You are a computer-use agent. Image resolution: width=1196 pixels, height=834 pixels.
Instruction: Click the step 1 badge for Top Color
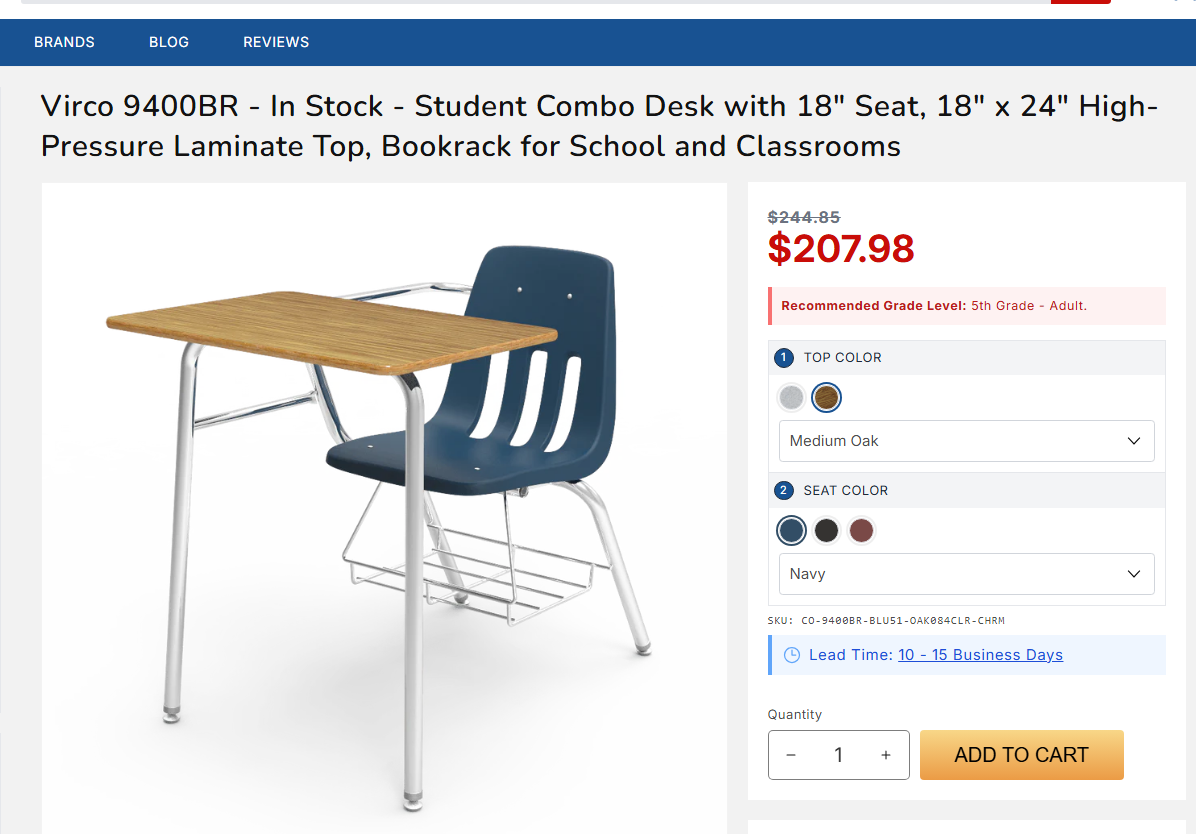coord(783,358)
